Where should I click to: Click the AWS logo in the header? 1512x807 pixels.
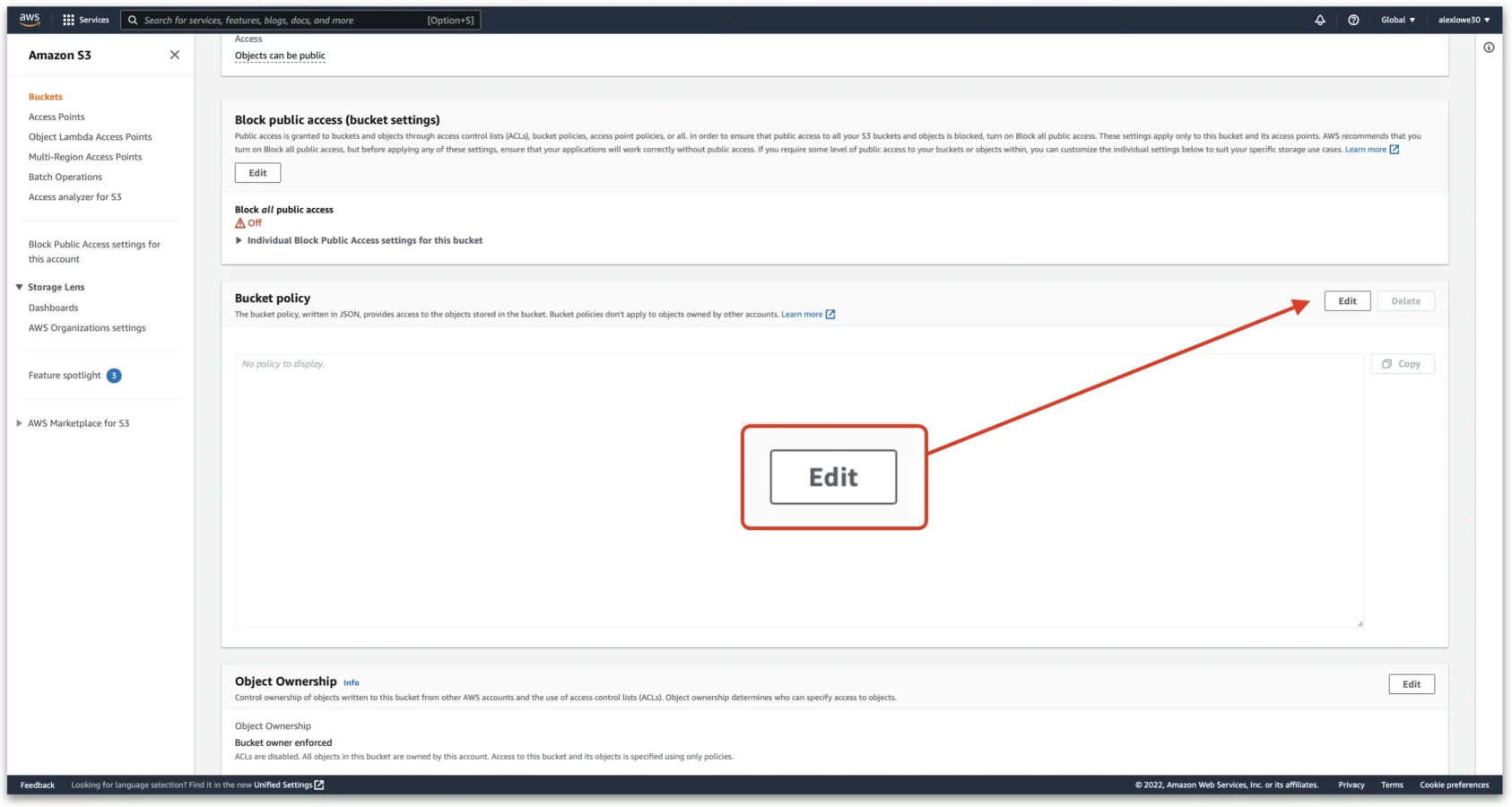tap(30, 19)
